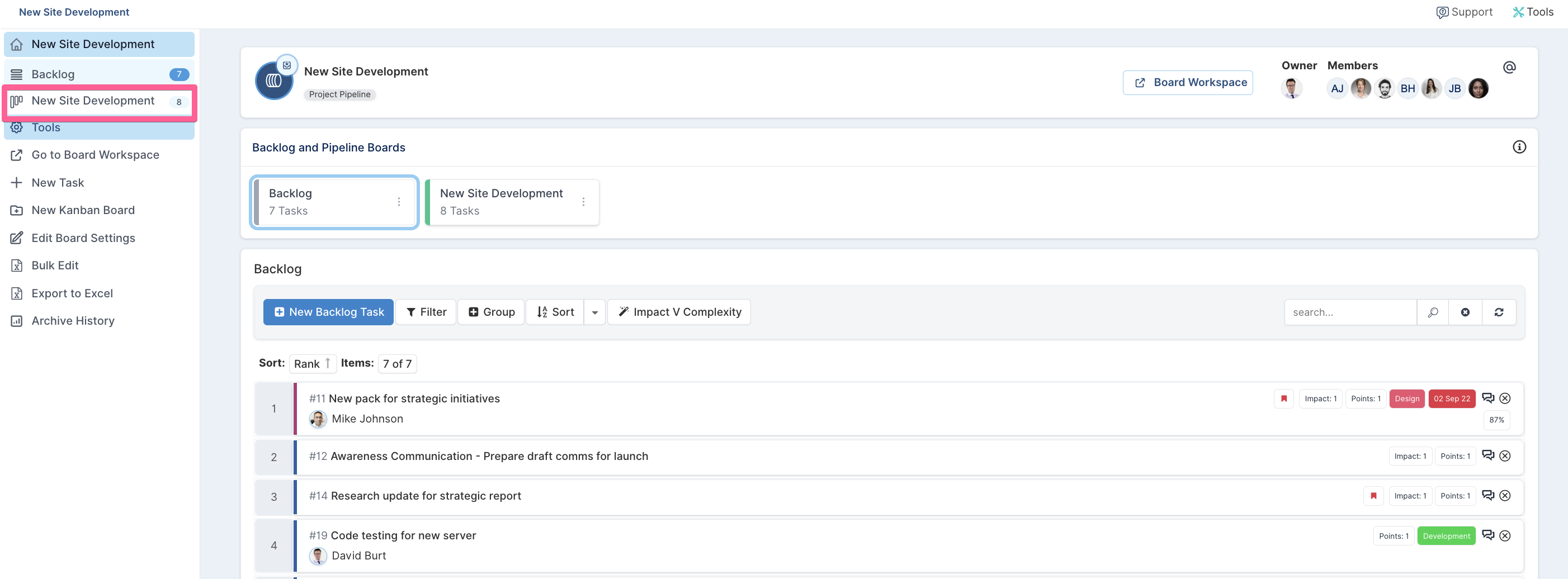The image size is (1568, 579).
Task: Open the Group options
Action: click(x=491, y=312)
